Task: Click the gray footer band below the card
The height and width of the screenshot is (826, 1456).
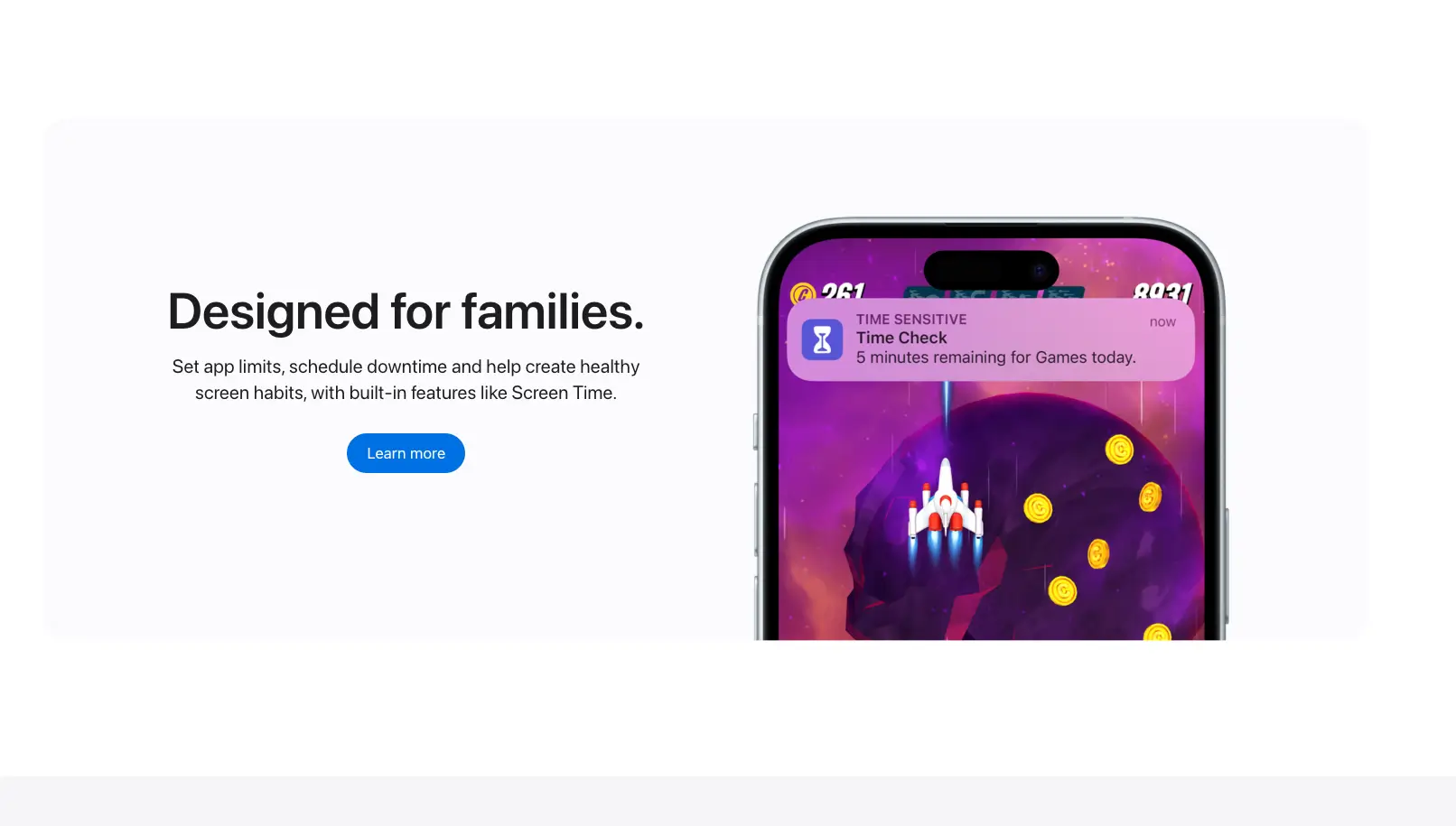Action: [x=728, y=801]
